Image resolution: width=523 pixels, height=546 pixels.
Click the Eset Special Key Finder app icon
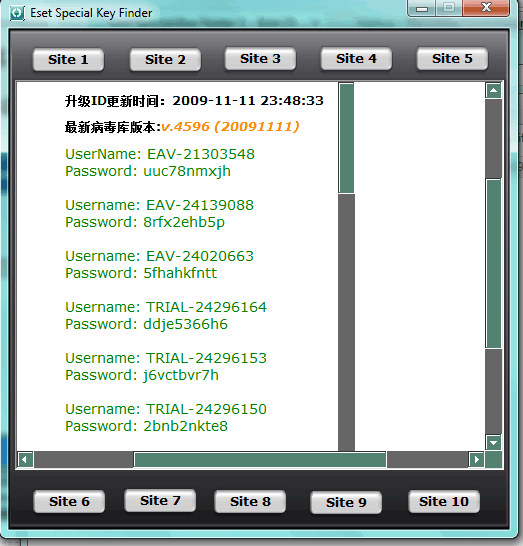17,13
